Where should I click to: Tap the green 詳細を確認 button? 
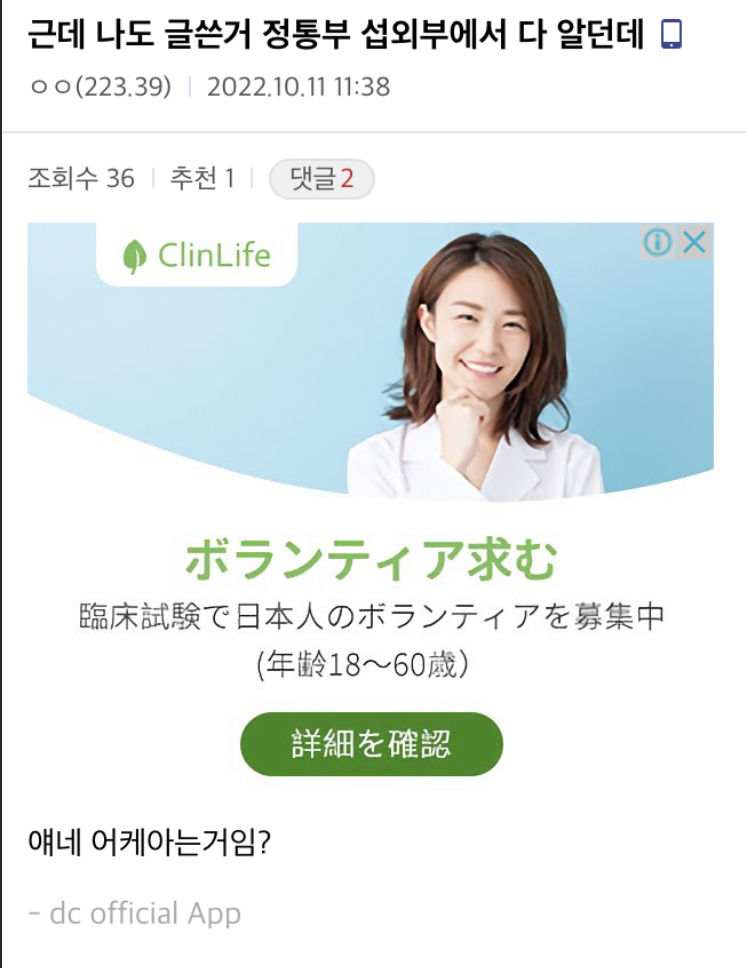point(371,744)
